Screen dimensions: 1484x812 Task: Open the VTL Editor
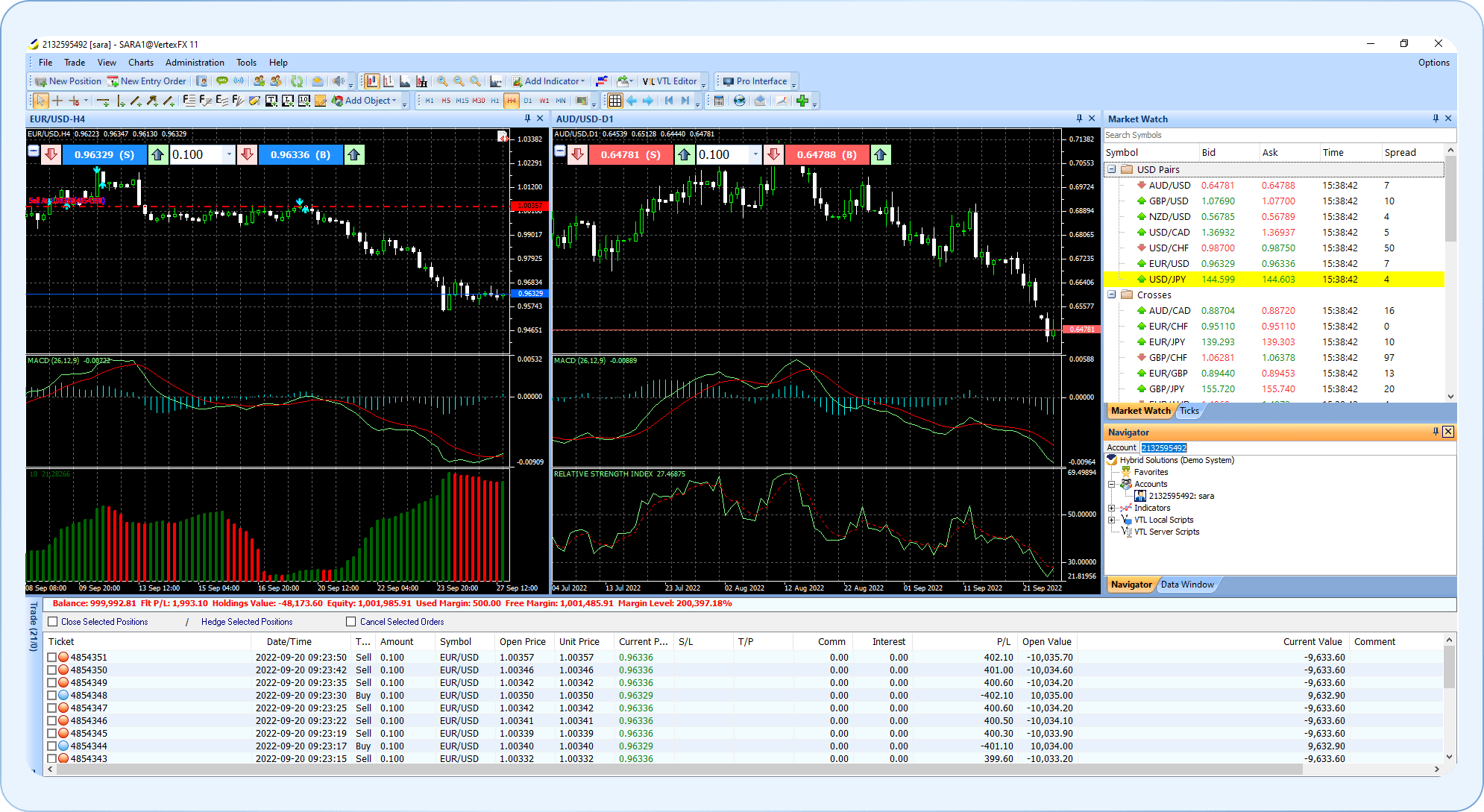pos(670,81)
